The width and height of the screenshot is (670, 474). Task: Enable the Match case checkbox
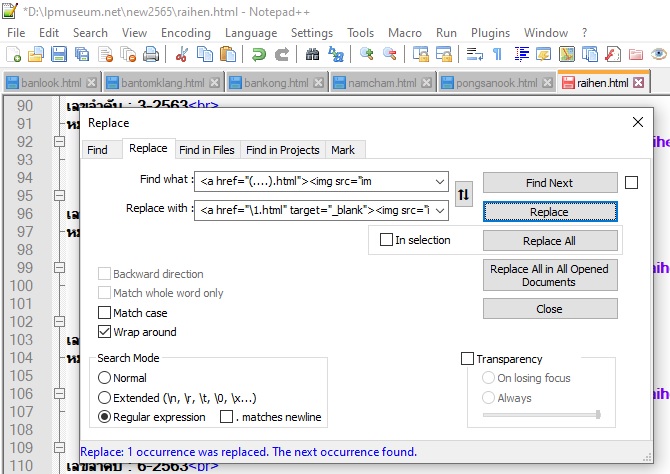[x=105, y=313]
